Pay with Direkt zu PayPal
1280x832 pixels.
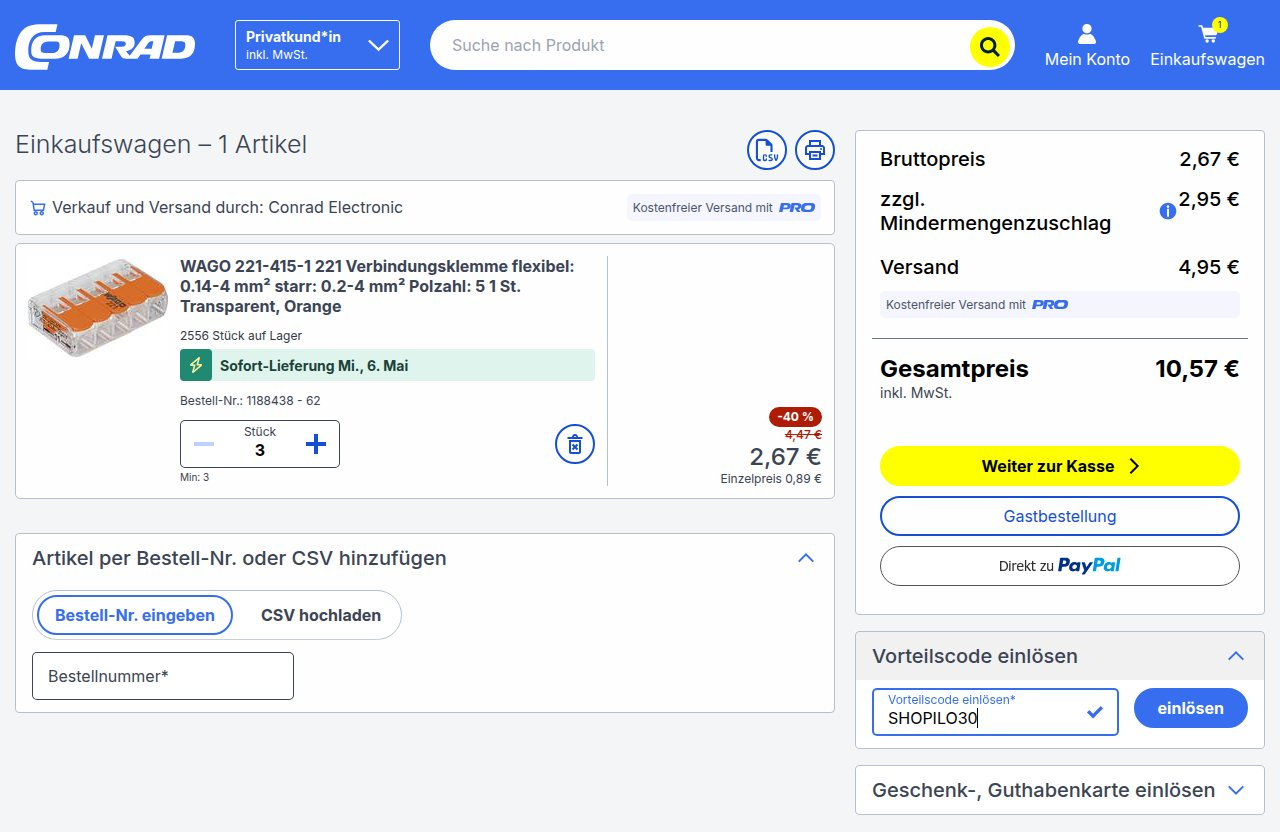coord(1060,565)
